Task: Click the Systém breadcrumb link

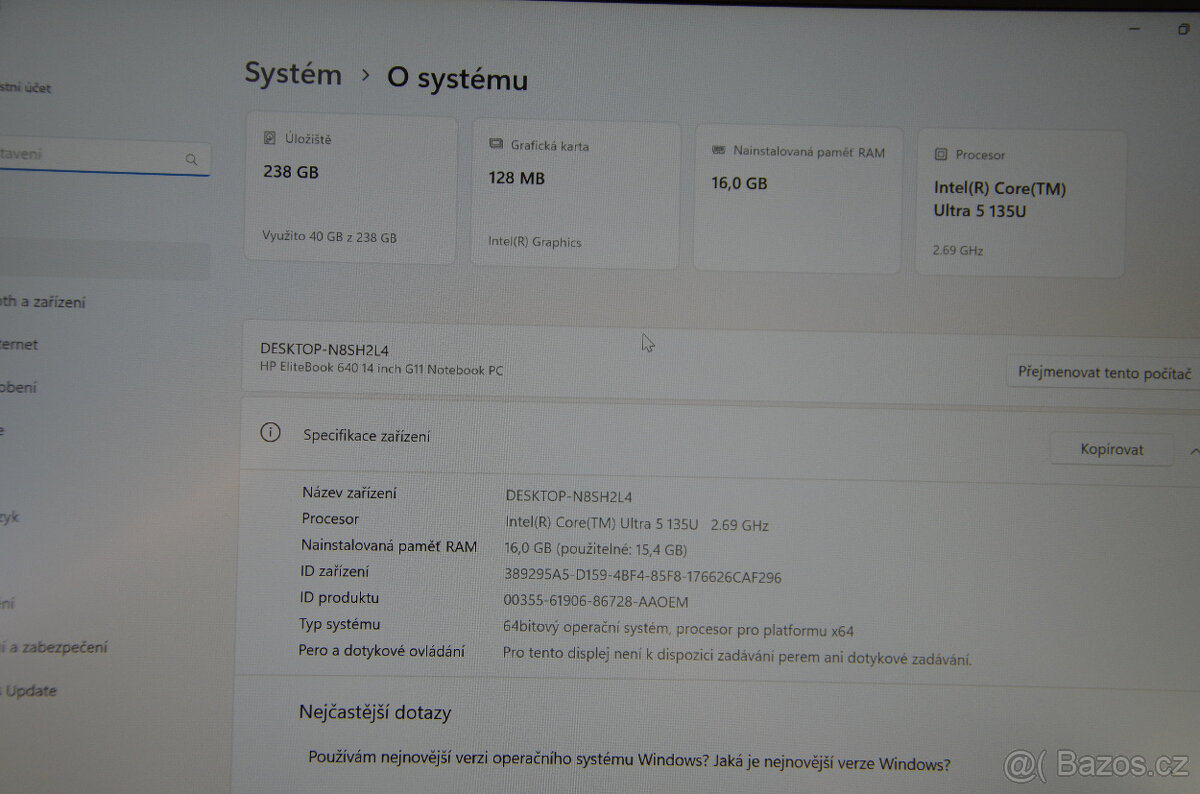Action: (x=293, y=73)
